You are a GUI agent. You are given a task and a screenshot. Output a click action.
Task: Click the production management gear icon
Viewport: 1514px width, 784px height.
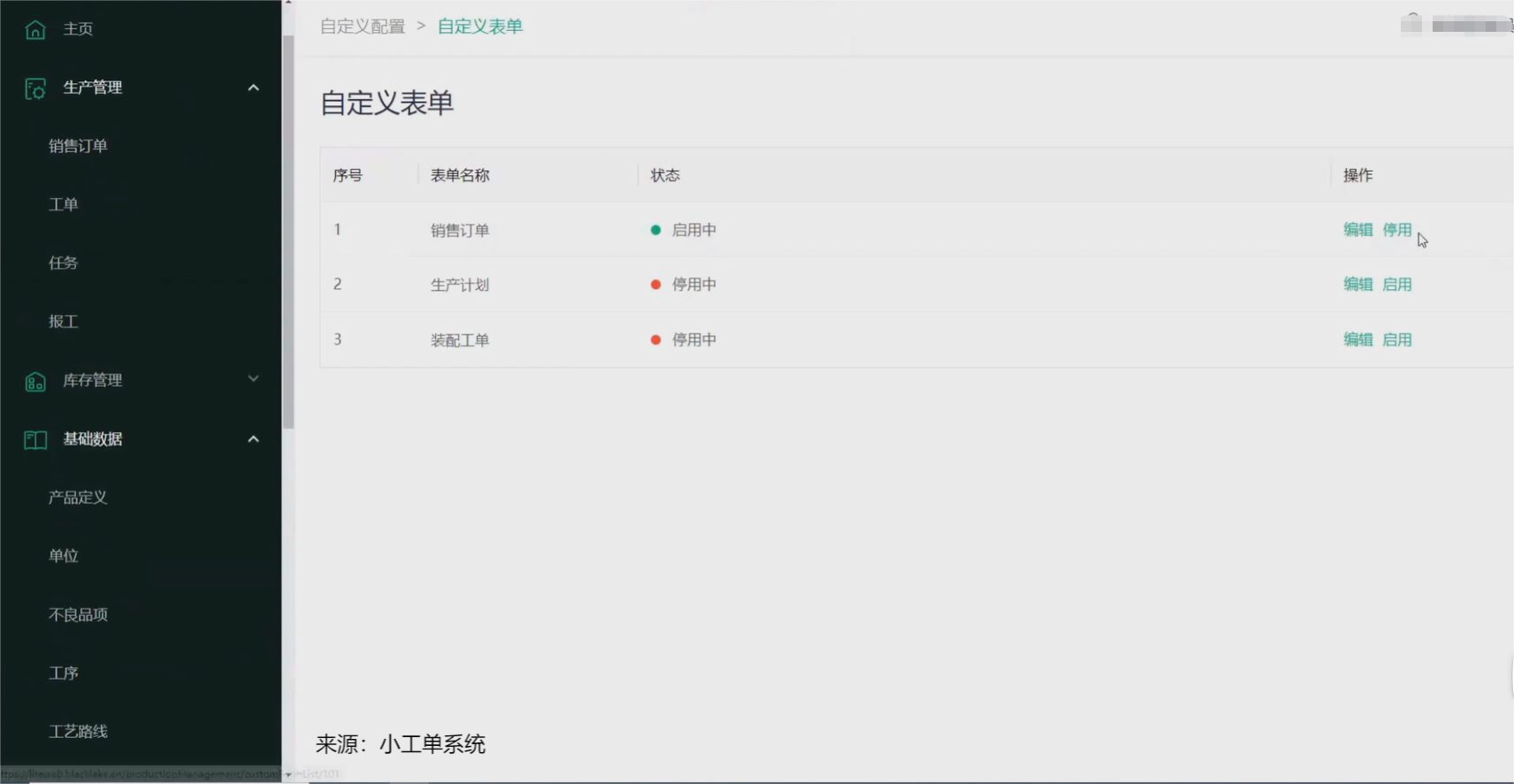click(x=35, y=88)
